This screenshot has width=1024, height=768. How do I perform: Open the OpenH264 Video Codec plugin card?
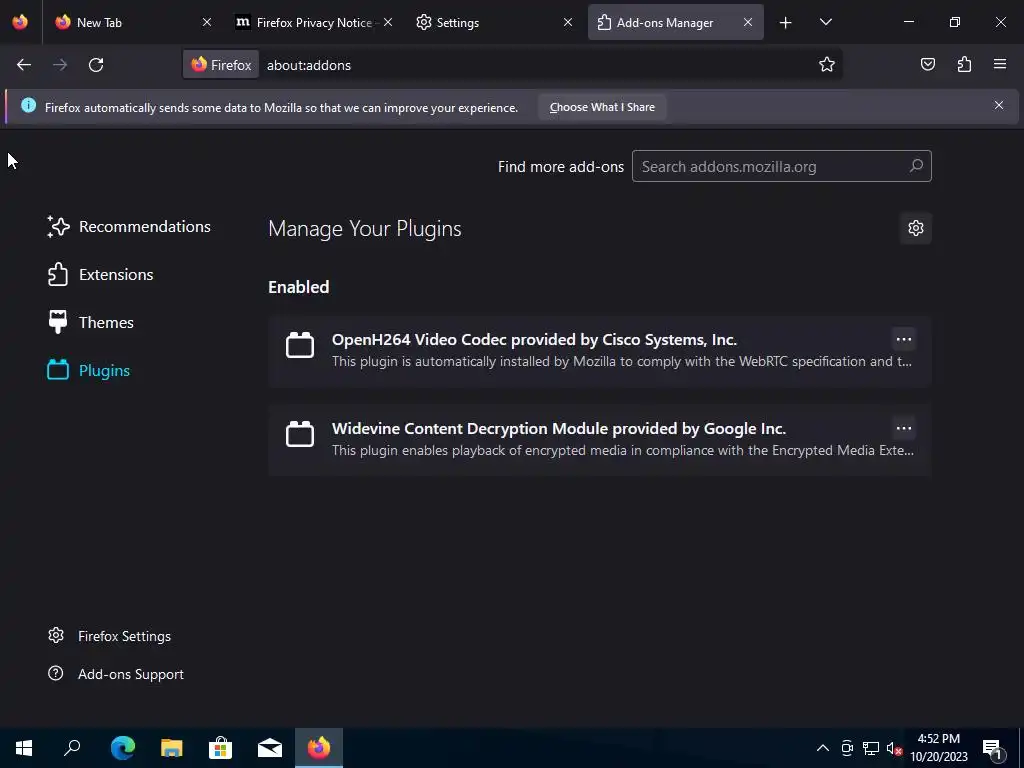pyautogui.click(x=600, y=351)
